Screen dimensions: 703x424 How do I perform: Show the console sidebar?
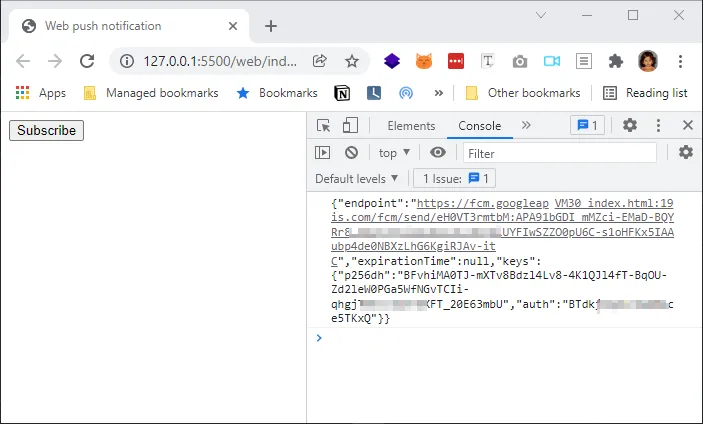(x=322, y=153)
